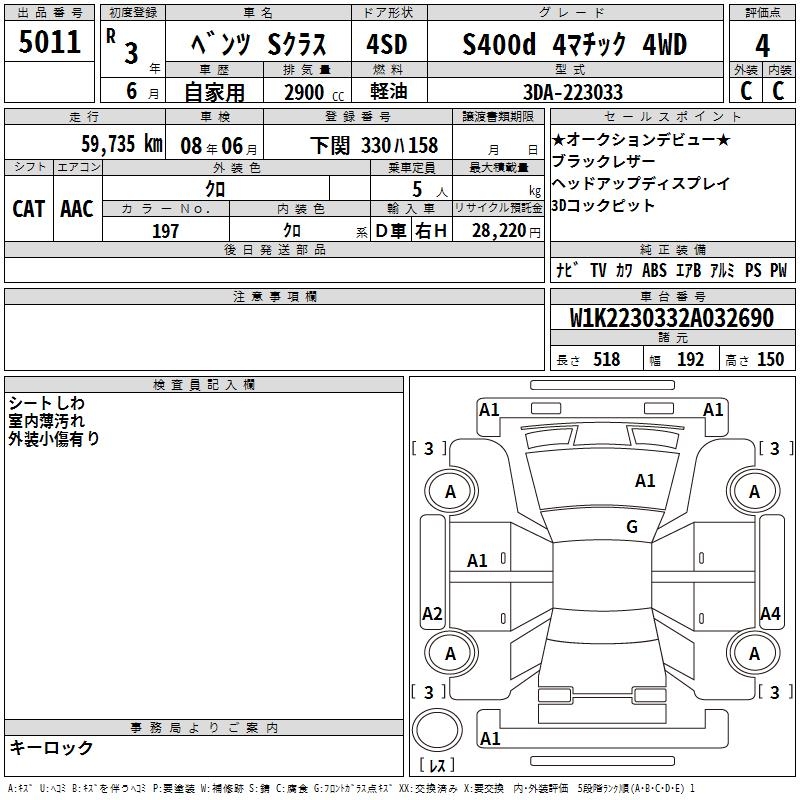The height and width of the screenshot is (800, 800).
Task: Select the rear-left wheel circle marked A
Action: pyautogui.click(x=450, y=654)
